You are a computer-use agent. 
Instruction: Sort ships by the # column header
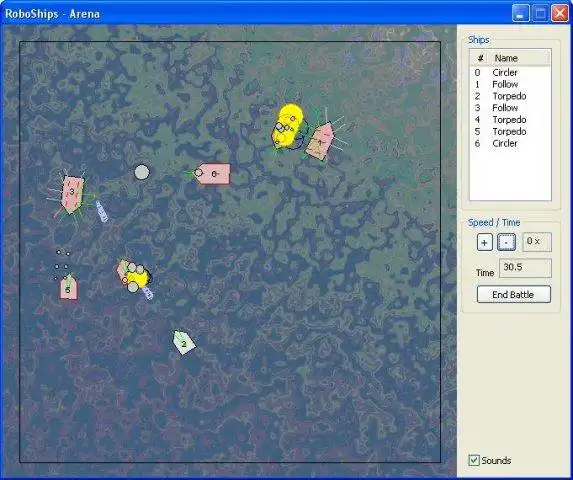coord(480,58)
